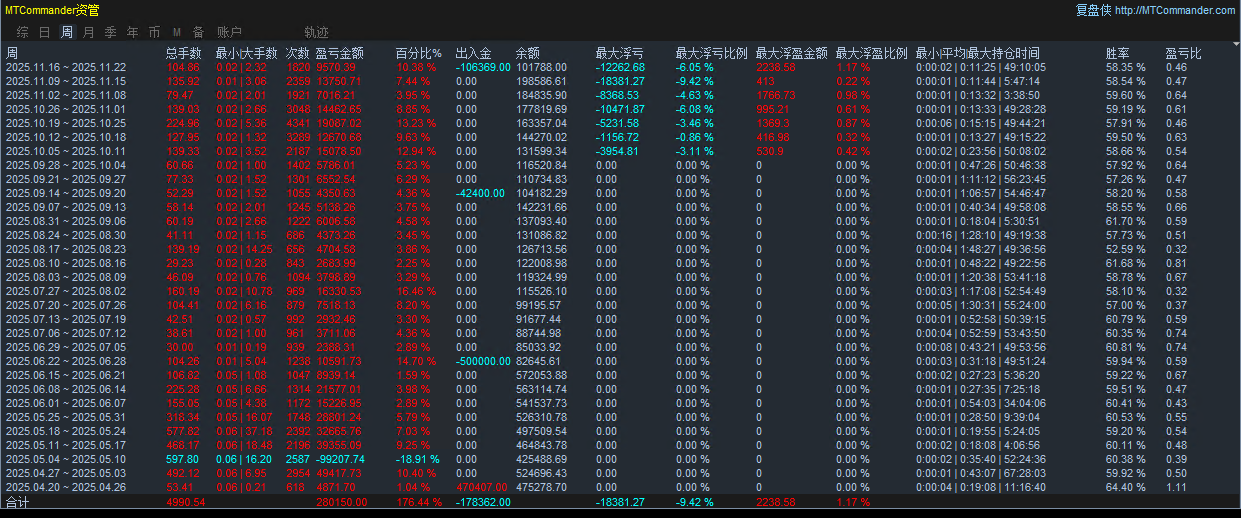This screenshot has width=1241, height=518.
Task: Click balance value 101788.00
Action: tap(541, 67)
